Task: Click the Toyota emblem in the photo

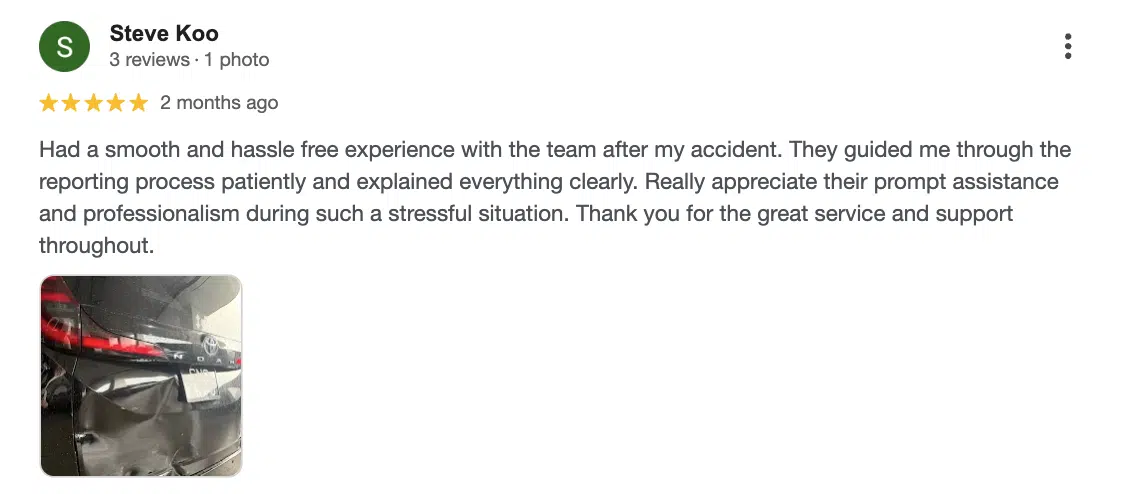Action: pos(210,342)
